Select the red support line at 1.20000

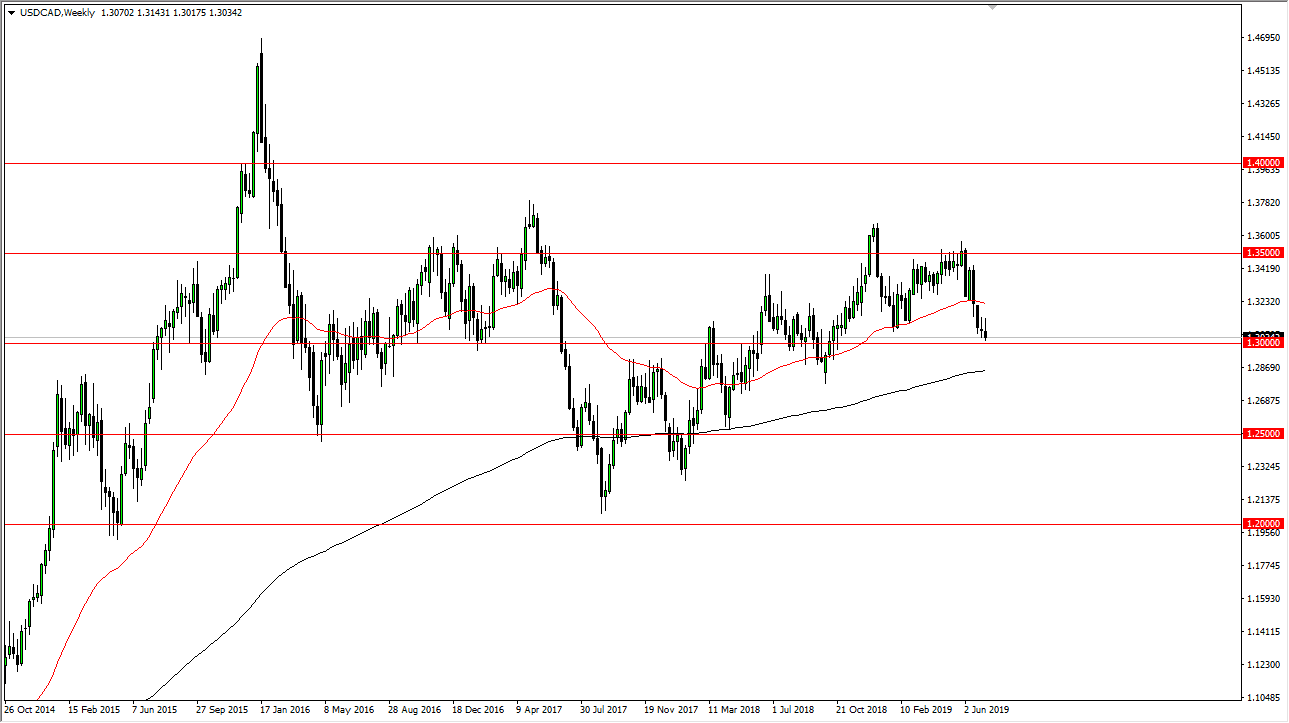(x=600, y=523)
